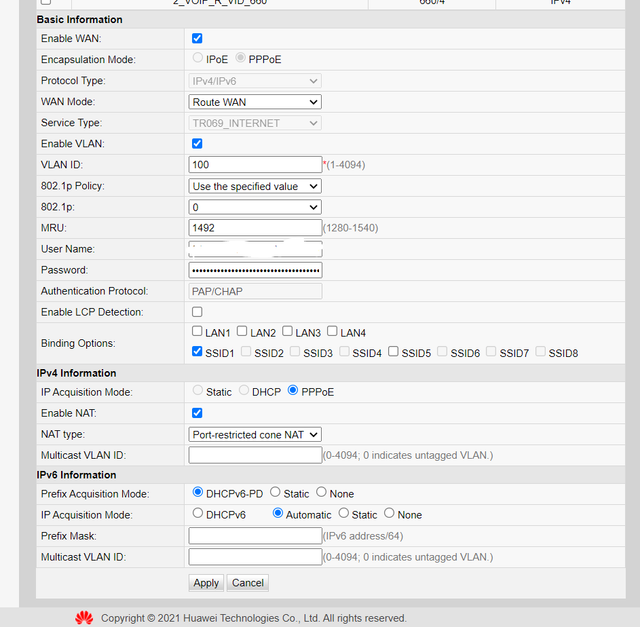640x627 pixels.
Task: Select Static IPv4 acquisition mode
Action: pos(198,390)
